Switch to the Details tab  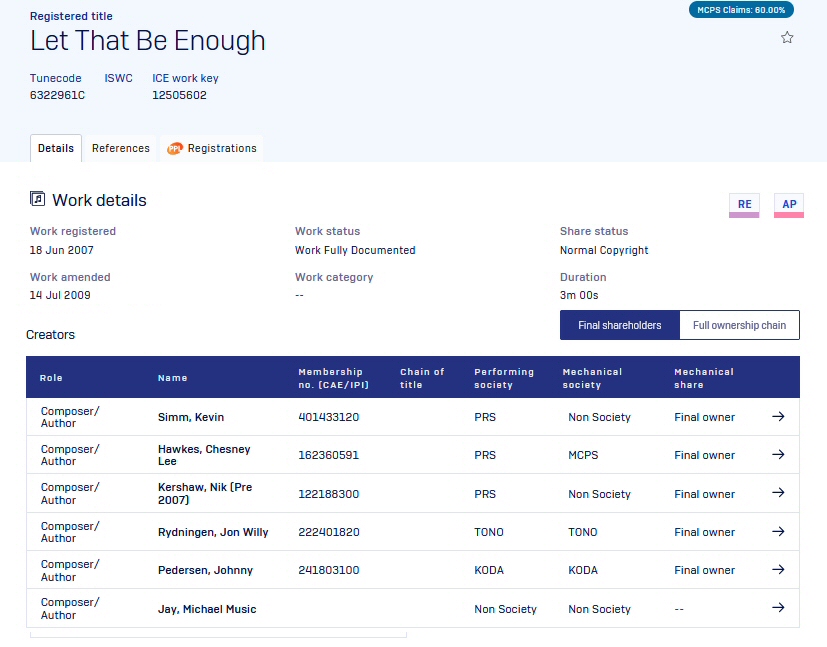56,148
